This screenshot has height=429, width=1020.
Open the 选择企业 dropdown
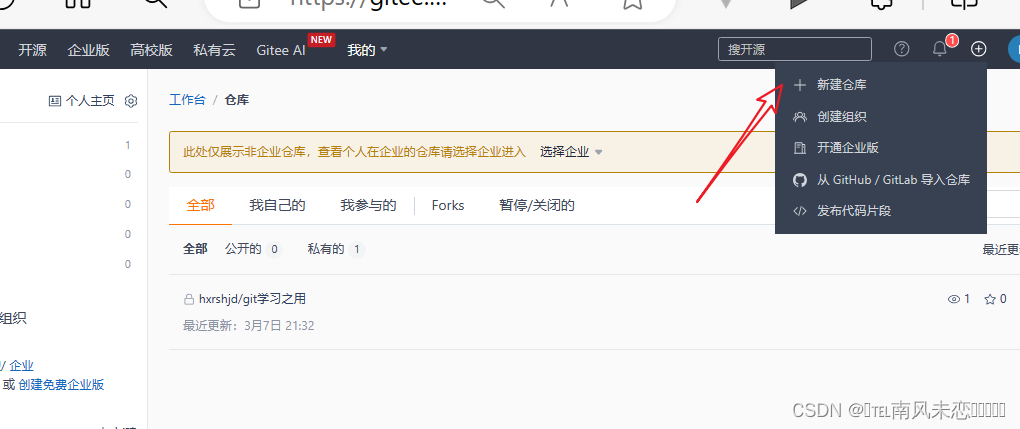click(571, 152)
